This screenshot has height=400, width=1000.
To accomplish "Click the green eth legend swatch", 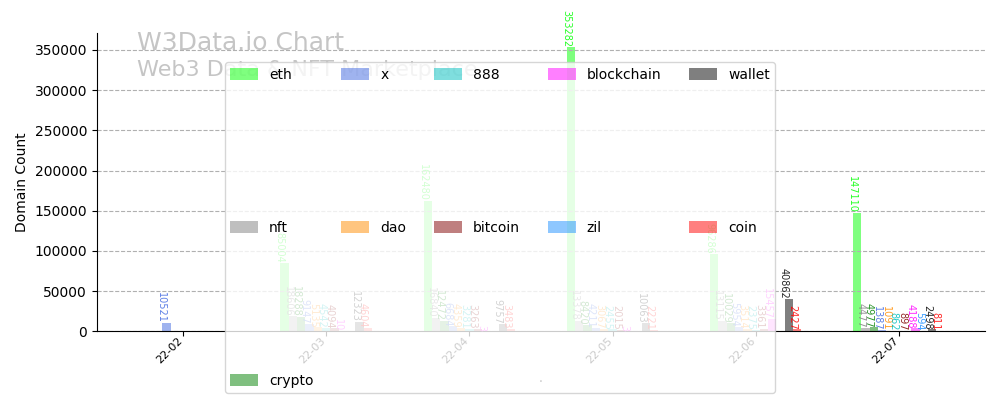I will [x=244, y=74].
